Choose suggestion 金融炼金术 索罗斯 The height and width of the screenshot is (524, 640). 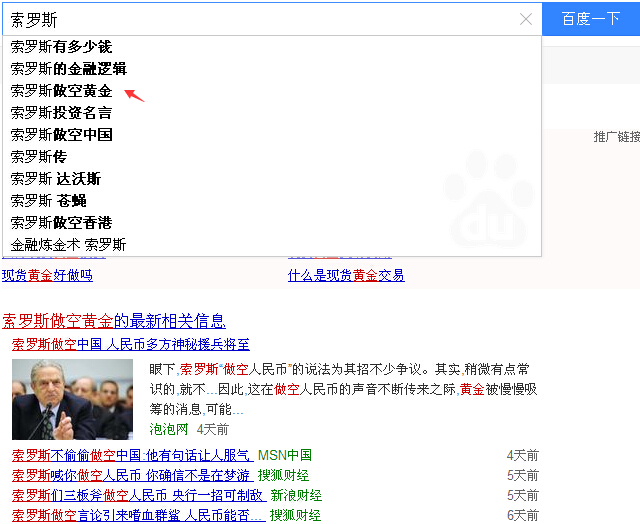pos(272,245)
